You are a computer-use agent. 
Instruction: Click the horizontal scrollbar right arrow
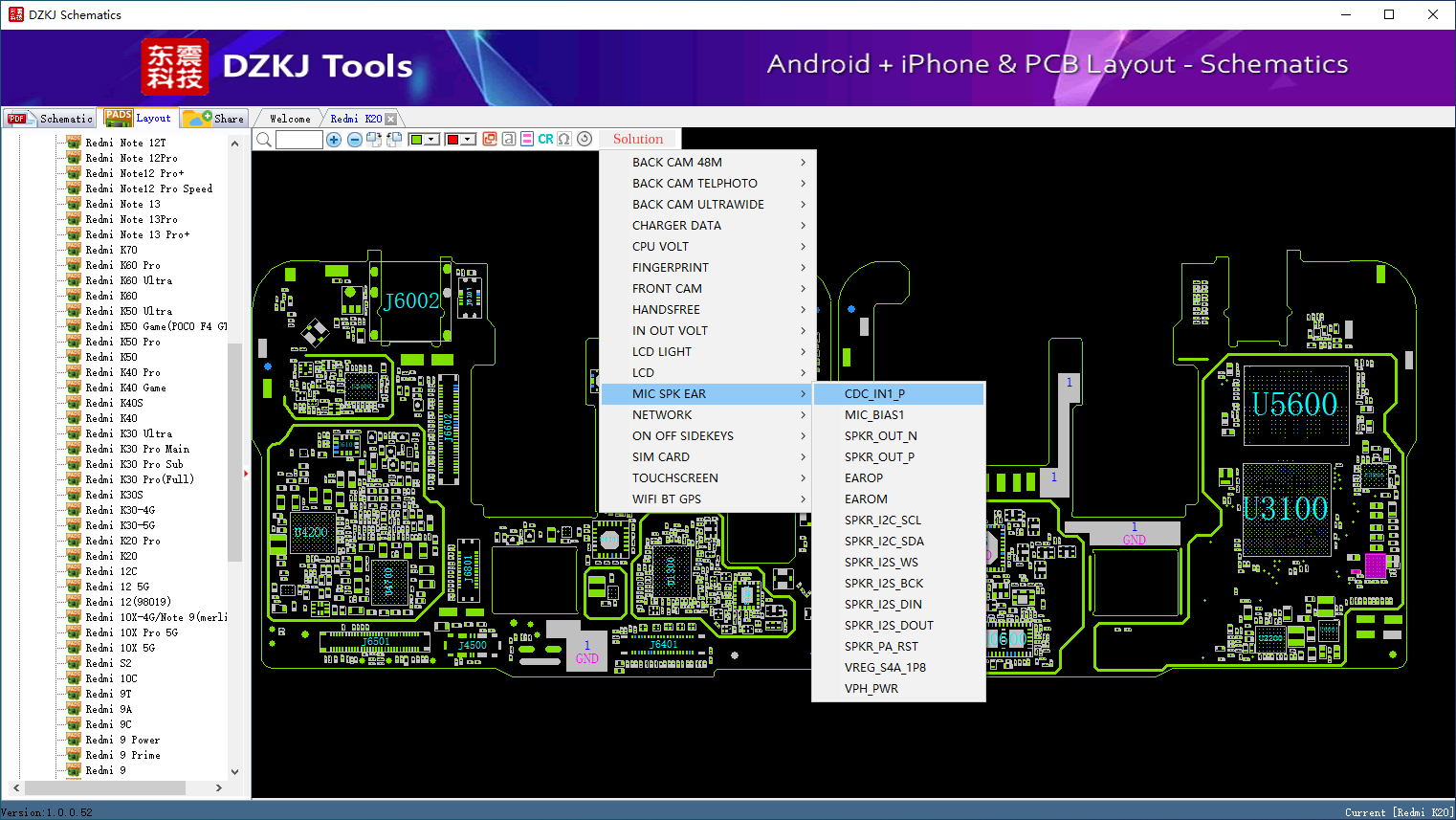[x=219, y=788]
